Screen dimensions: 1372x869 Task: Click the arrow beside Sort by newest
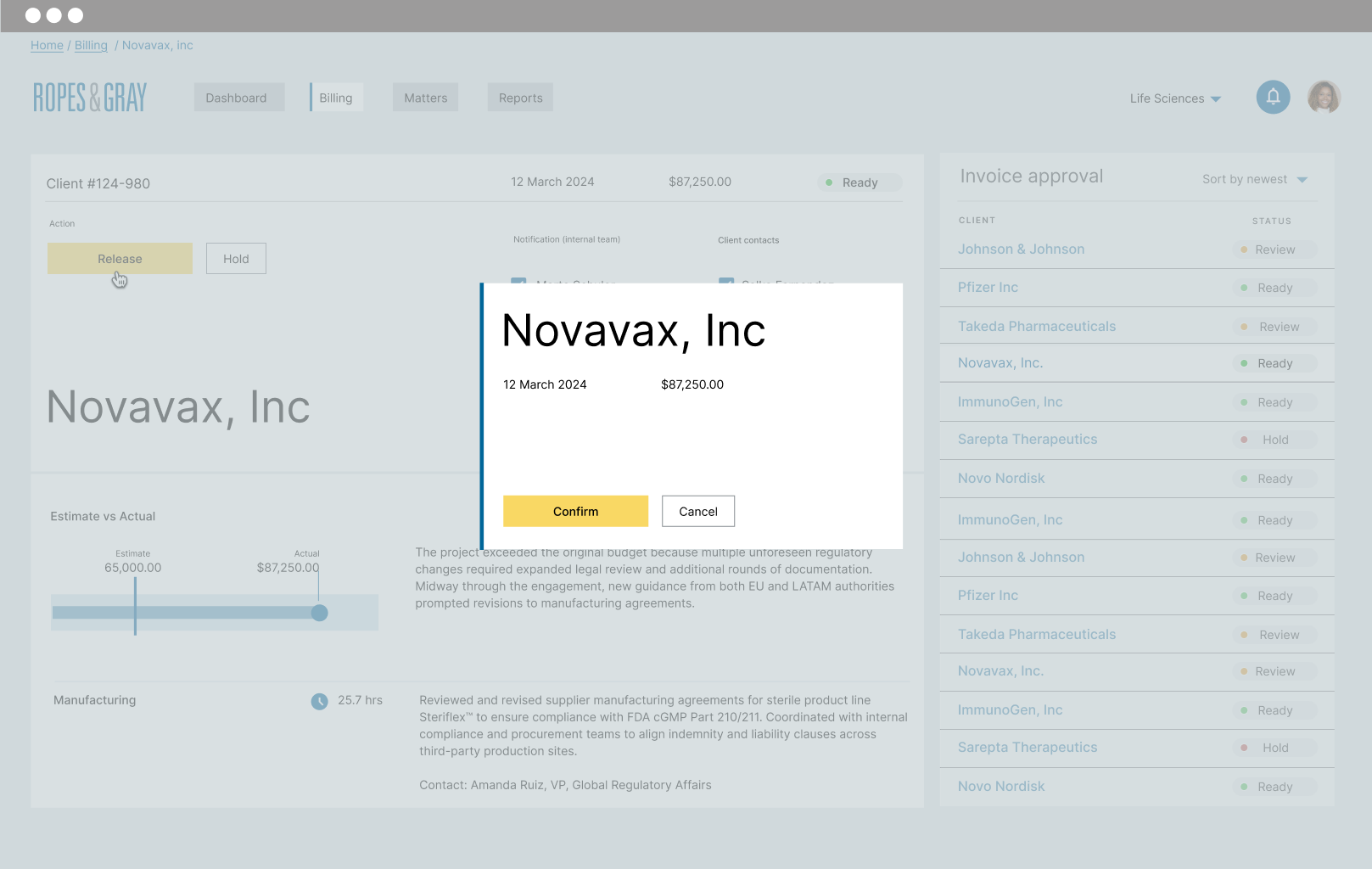1302,180
